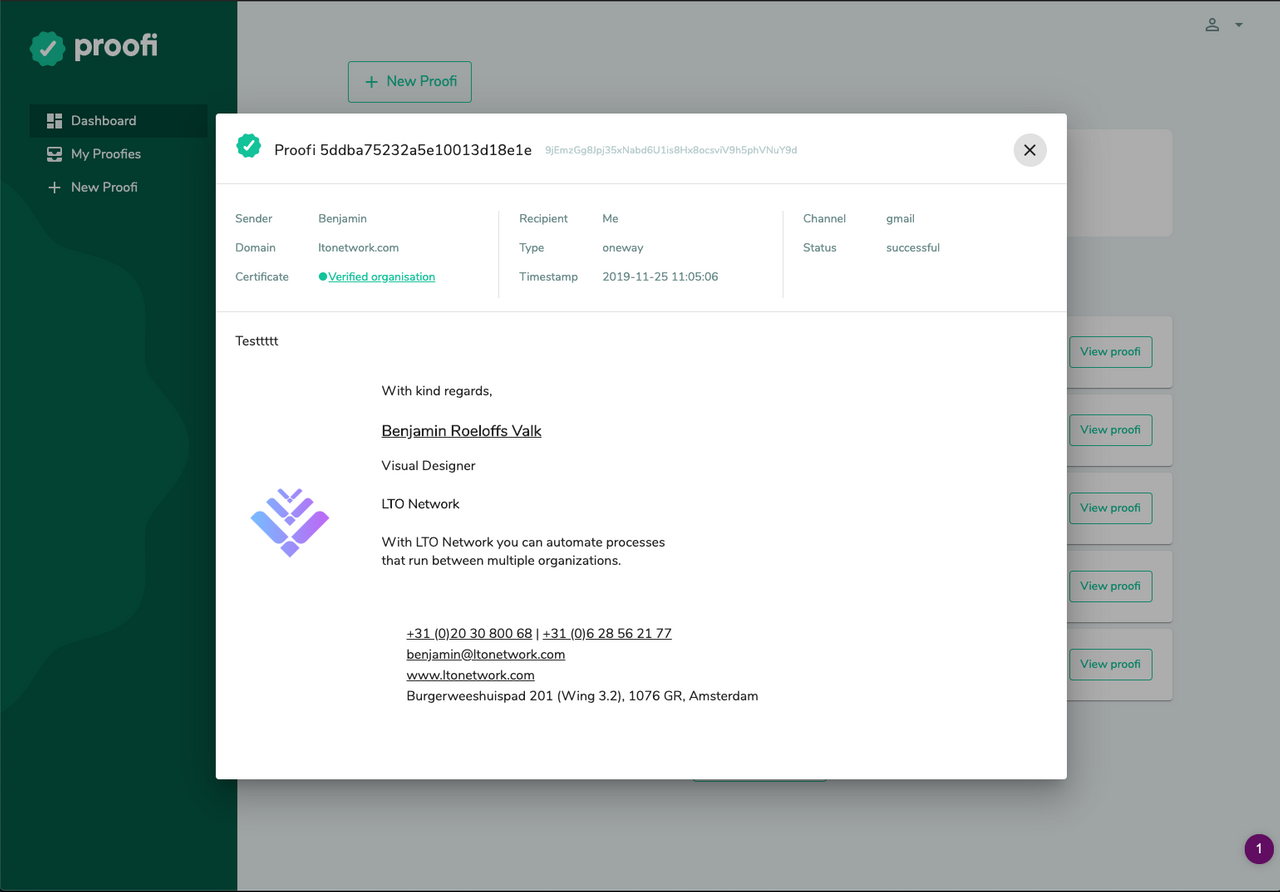
Task: Click the Dashboard grid icon
Action: [x=54, y=121]
